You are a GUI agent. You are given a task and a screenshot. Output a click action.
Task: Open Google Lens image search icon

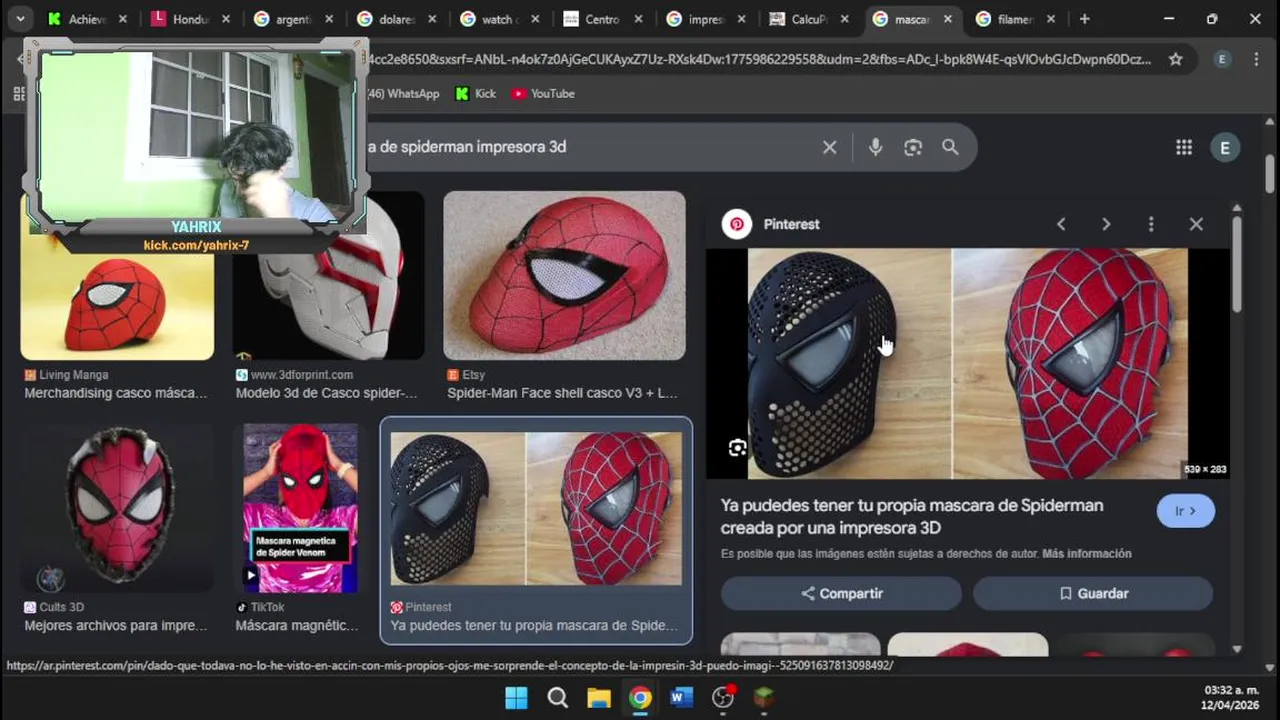(913, 147)
